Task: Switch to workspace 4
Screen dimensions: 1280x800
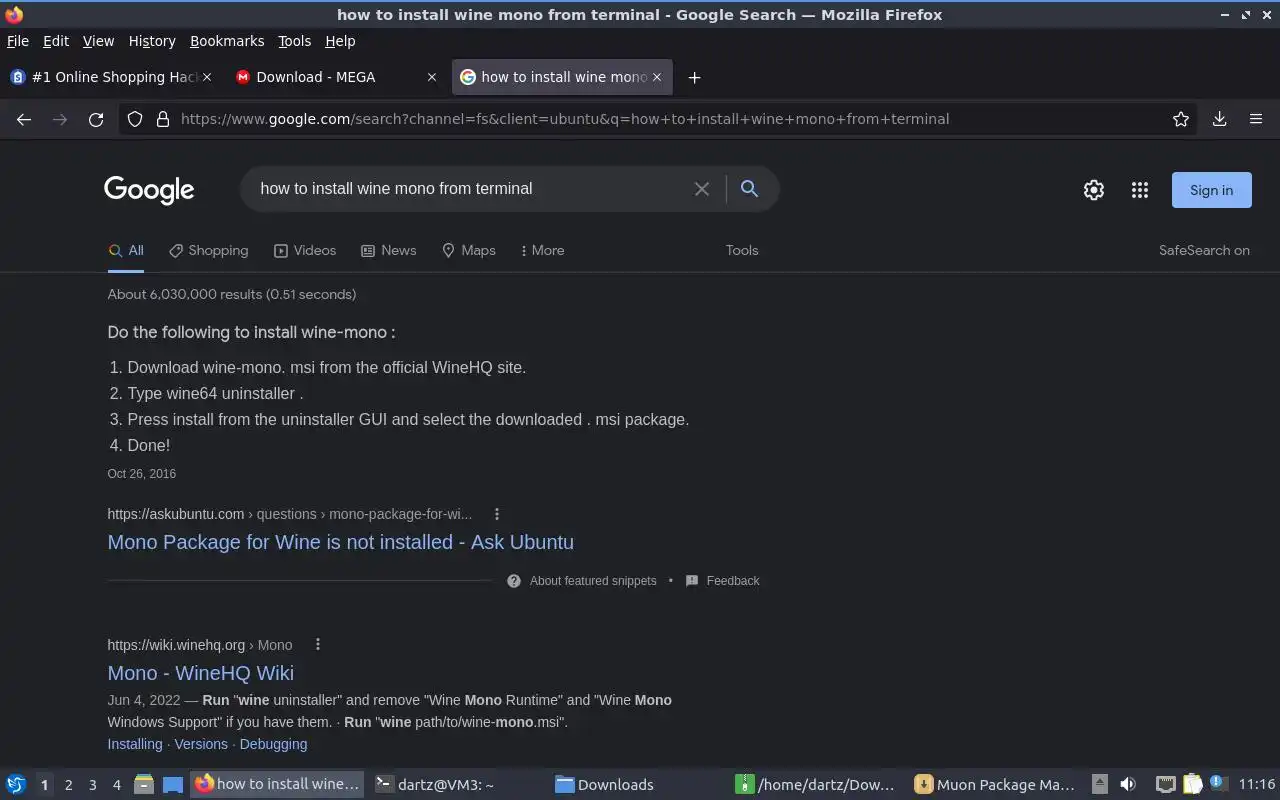Action: (x=116, y=785)
